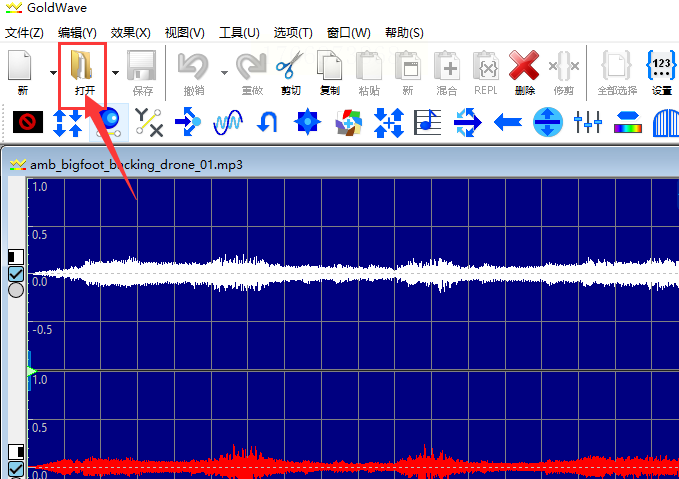The image size is (679, 479).
Task: Open the 编辑(Y) menu
Action: 77,33
